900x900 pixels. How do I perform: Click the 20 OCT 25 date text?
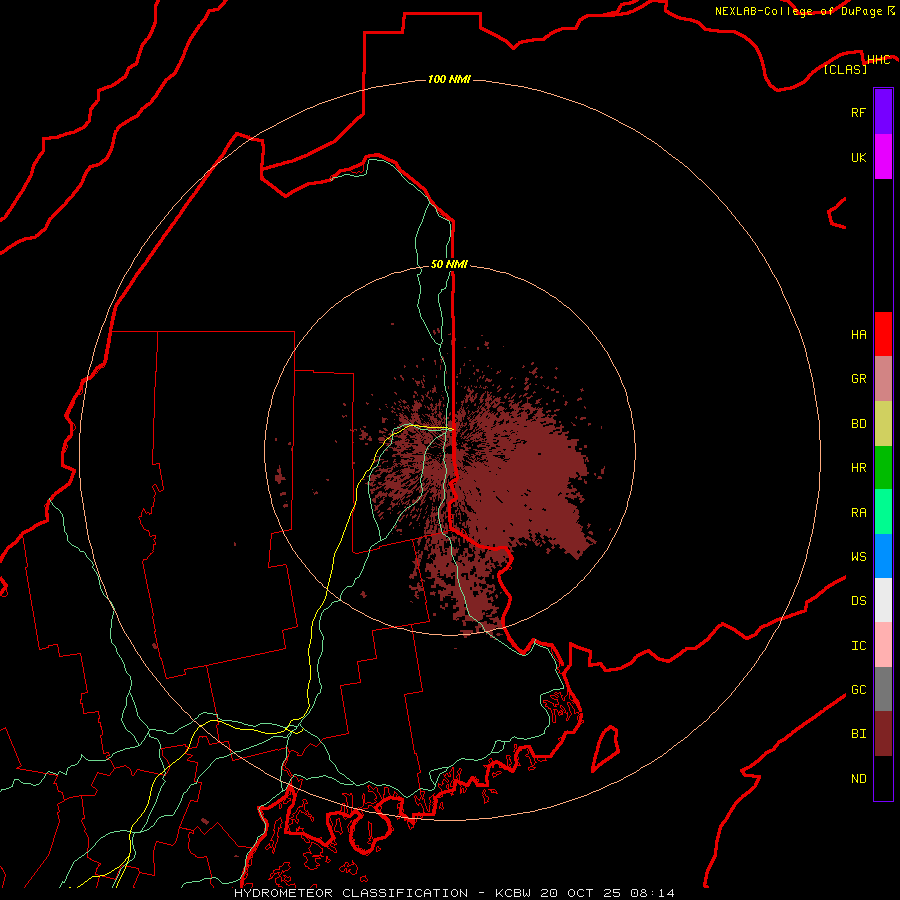click(580, 893)
